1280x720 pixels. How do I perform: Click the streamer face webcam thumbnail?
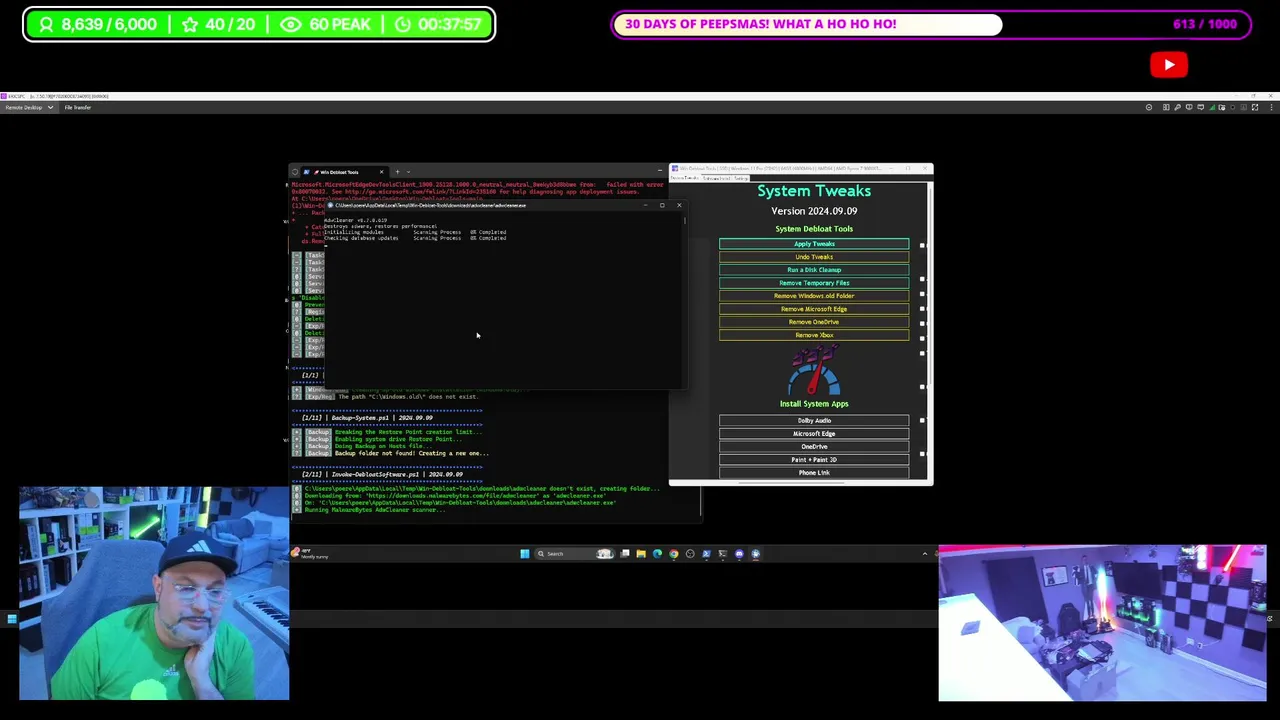coord(154,593)
